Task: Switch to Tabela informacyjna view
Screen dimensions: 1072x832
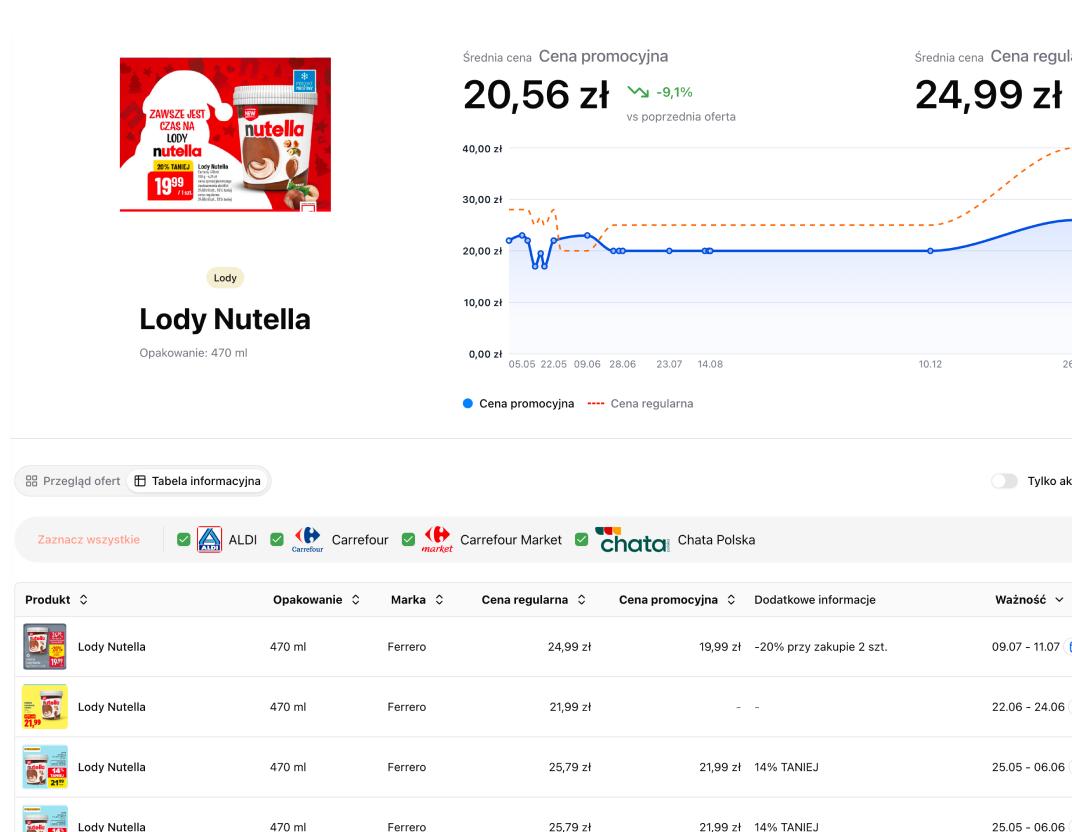Action: click(198, 481)
